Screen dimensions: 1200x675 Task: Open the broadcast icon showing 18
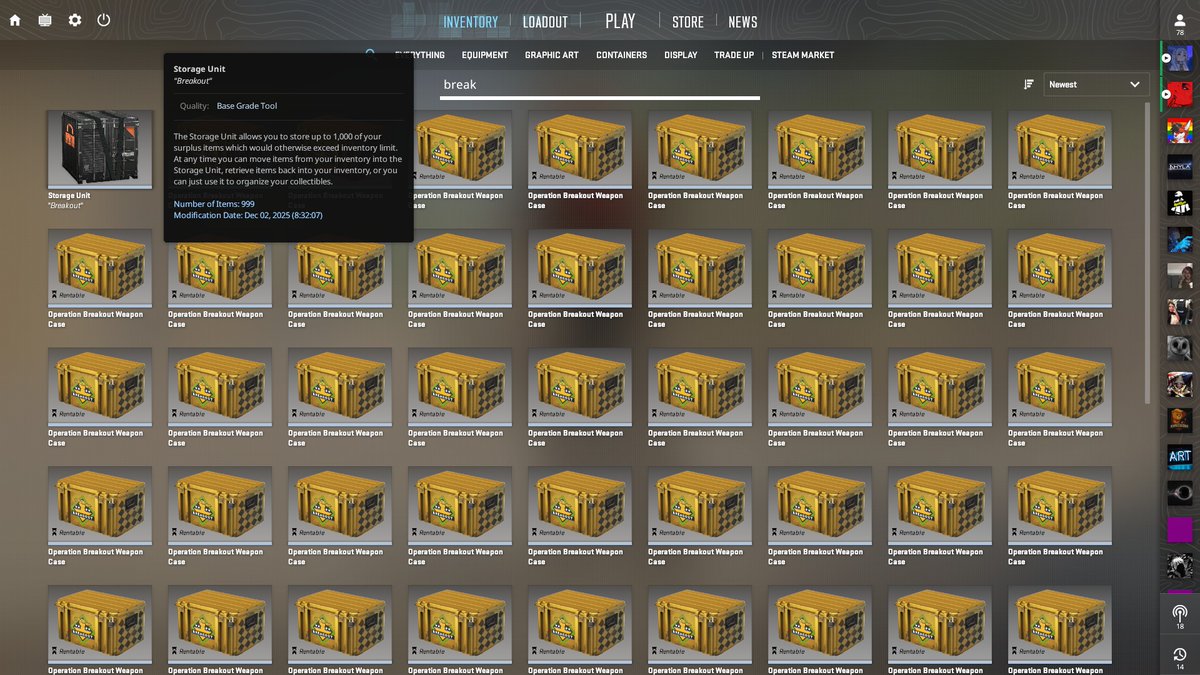click(1180, 616)
